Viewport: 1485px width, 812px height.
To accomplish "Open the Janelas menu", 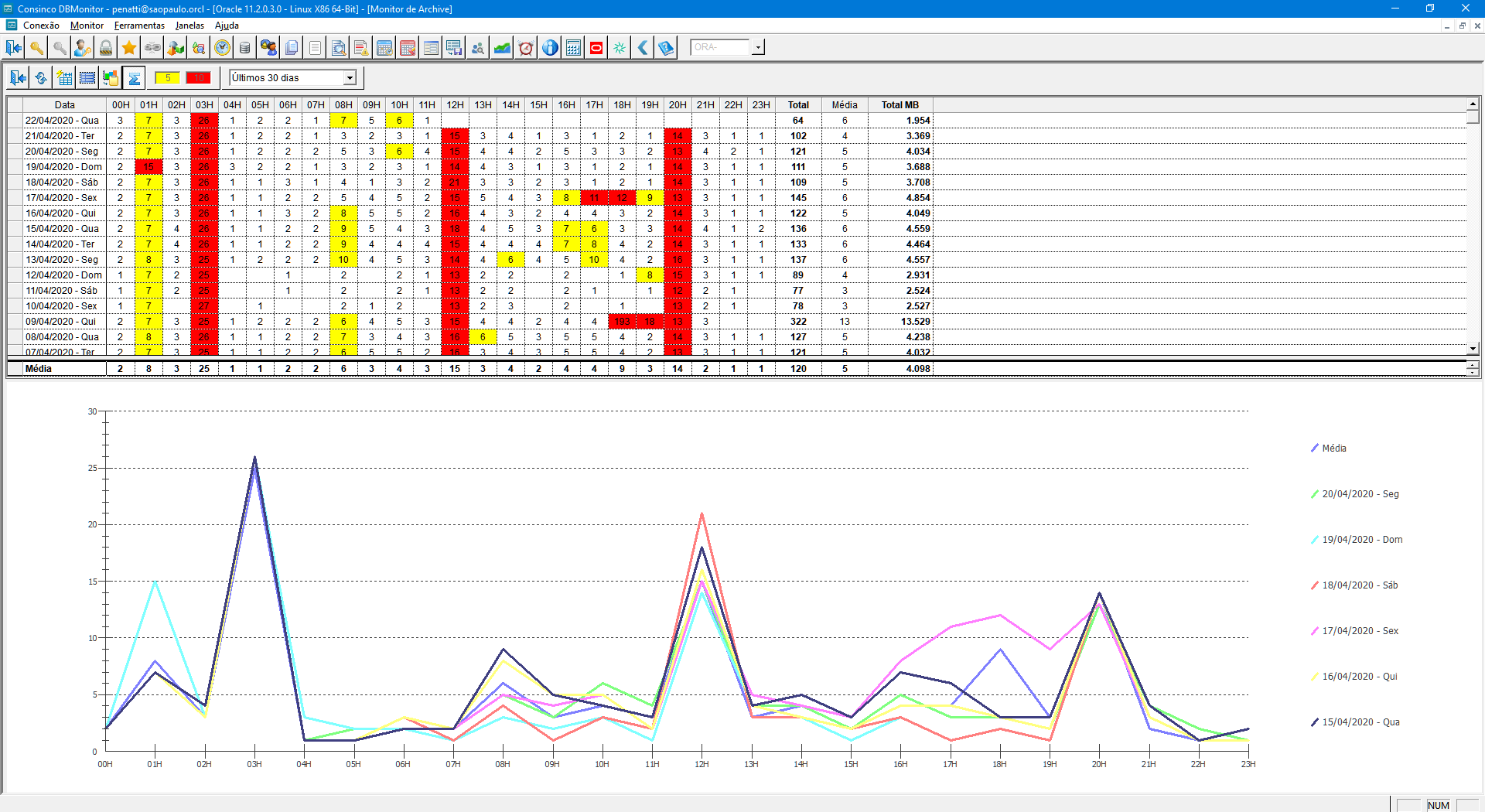I will point(189,26).
